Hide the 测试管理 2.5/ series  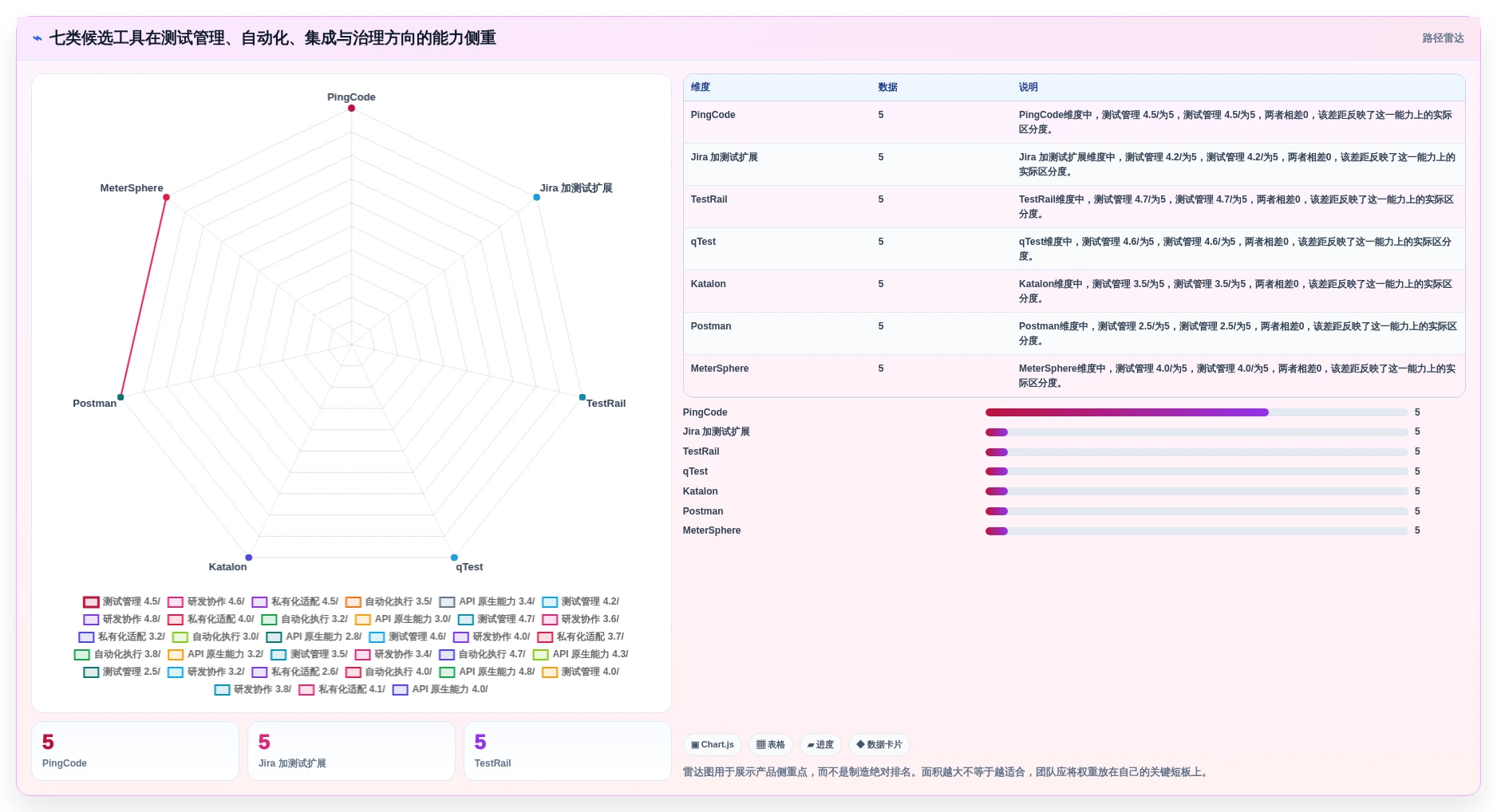(x=121, y=672)
